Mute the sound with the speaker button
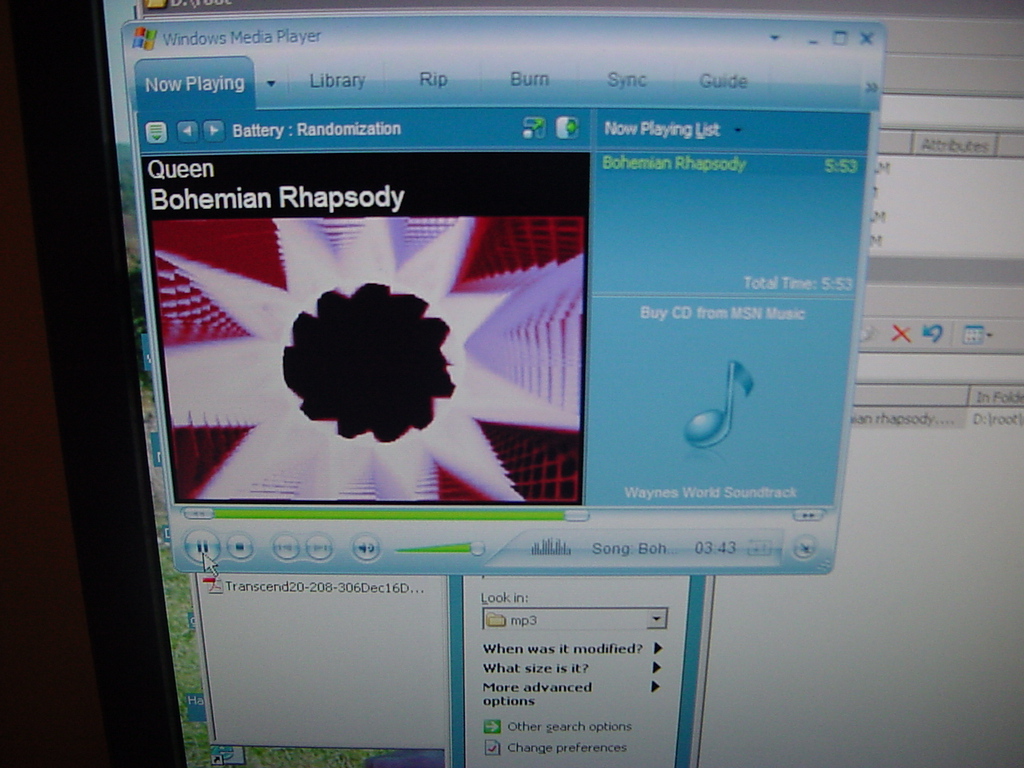The width and height of the screenshot is (1024, 768). (x=366, y=548)
